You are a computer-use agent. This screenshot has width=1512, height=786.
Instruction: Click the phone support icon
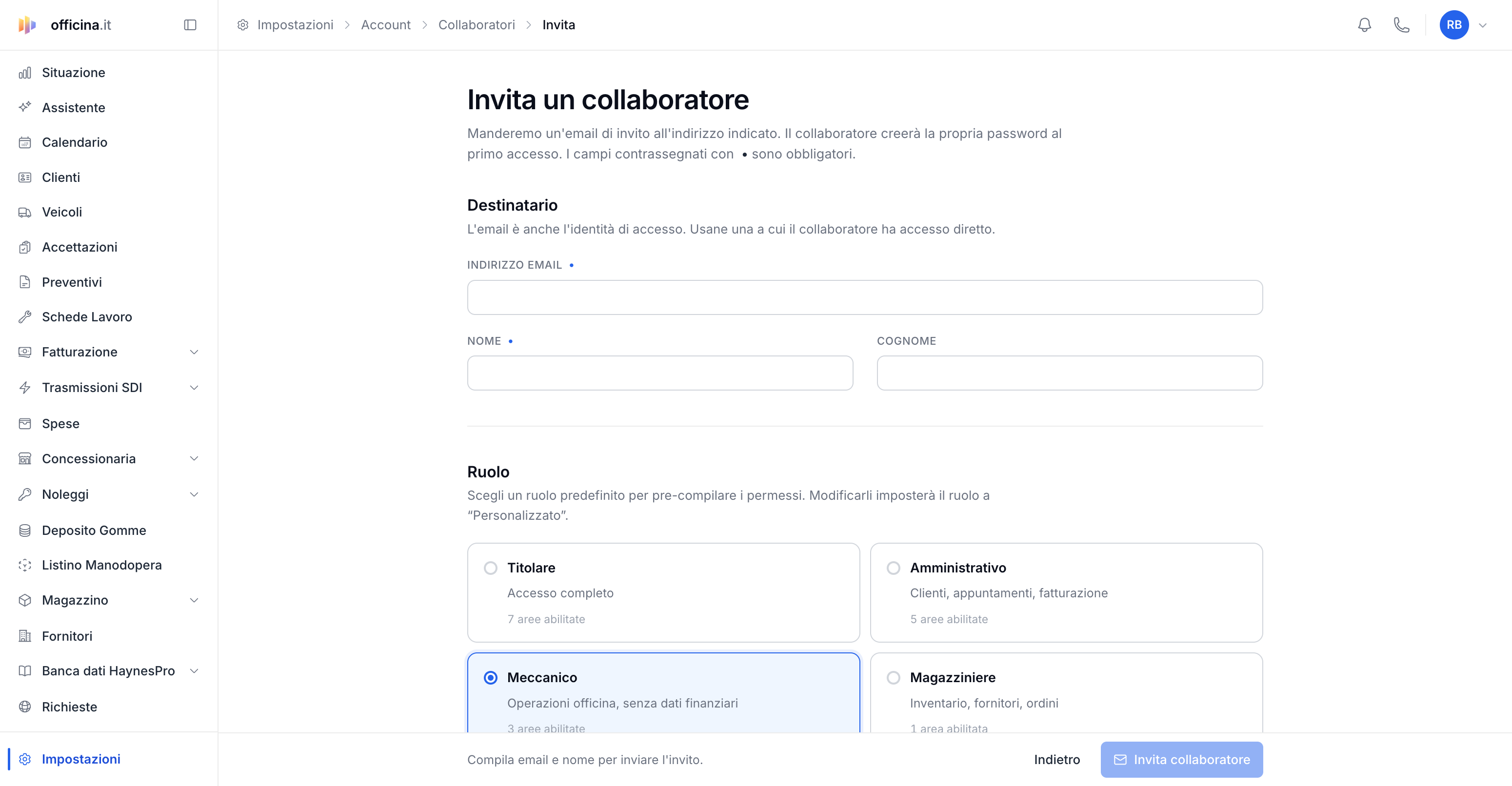pyautogui.click(x=1402, y=25)
